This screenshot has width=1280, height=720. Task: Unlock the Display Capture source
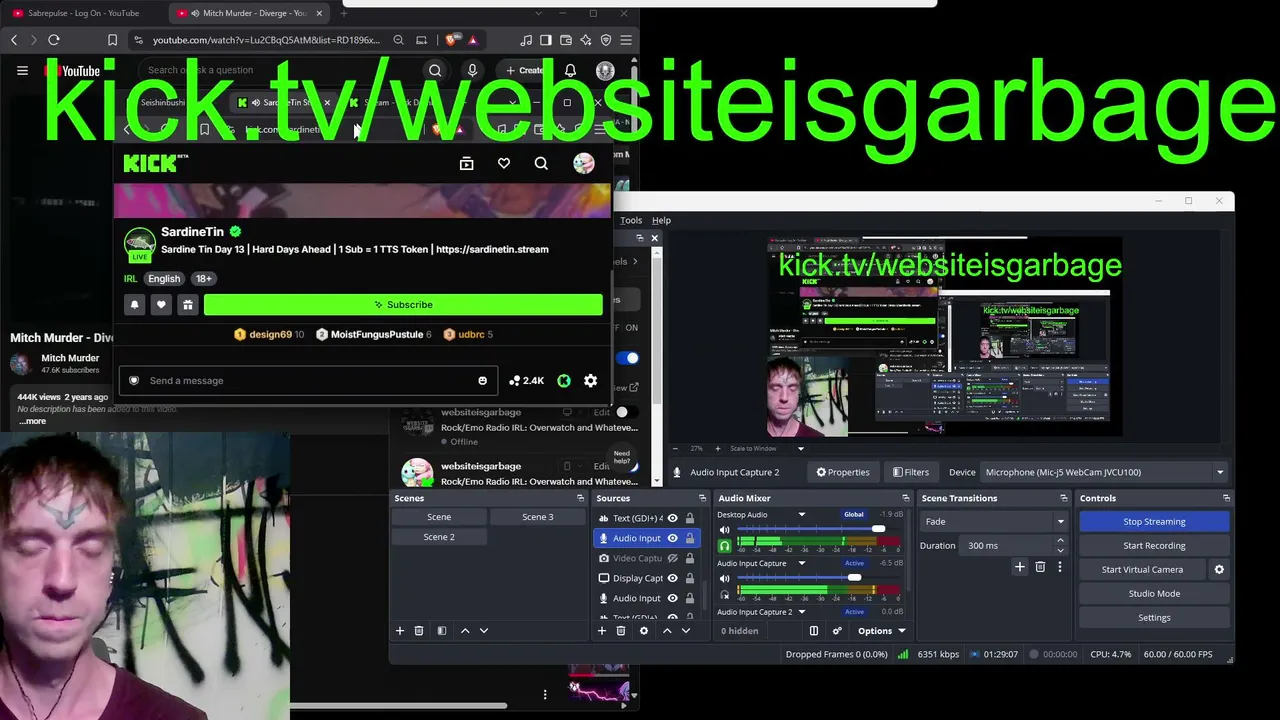tap(690, 578)
